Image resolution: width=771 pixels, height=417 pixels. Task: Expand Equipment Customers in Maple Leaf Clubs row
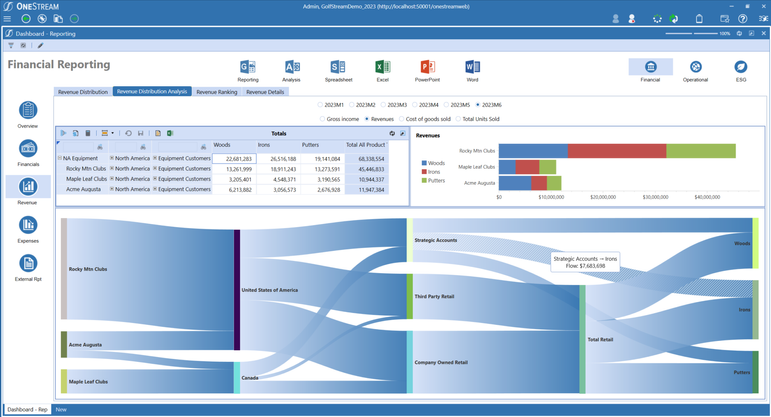pos(154,179)
